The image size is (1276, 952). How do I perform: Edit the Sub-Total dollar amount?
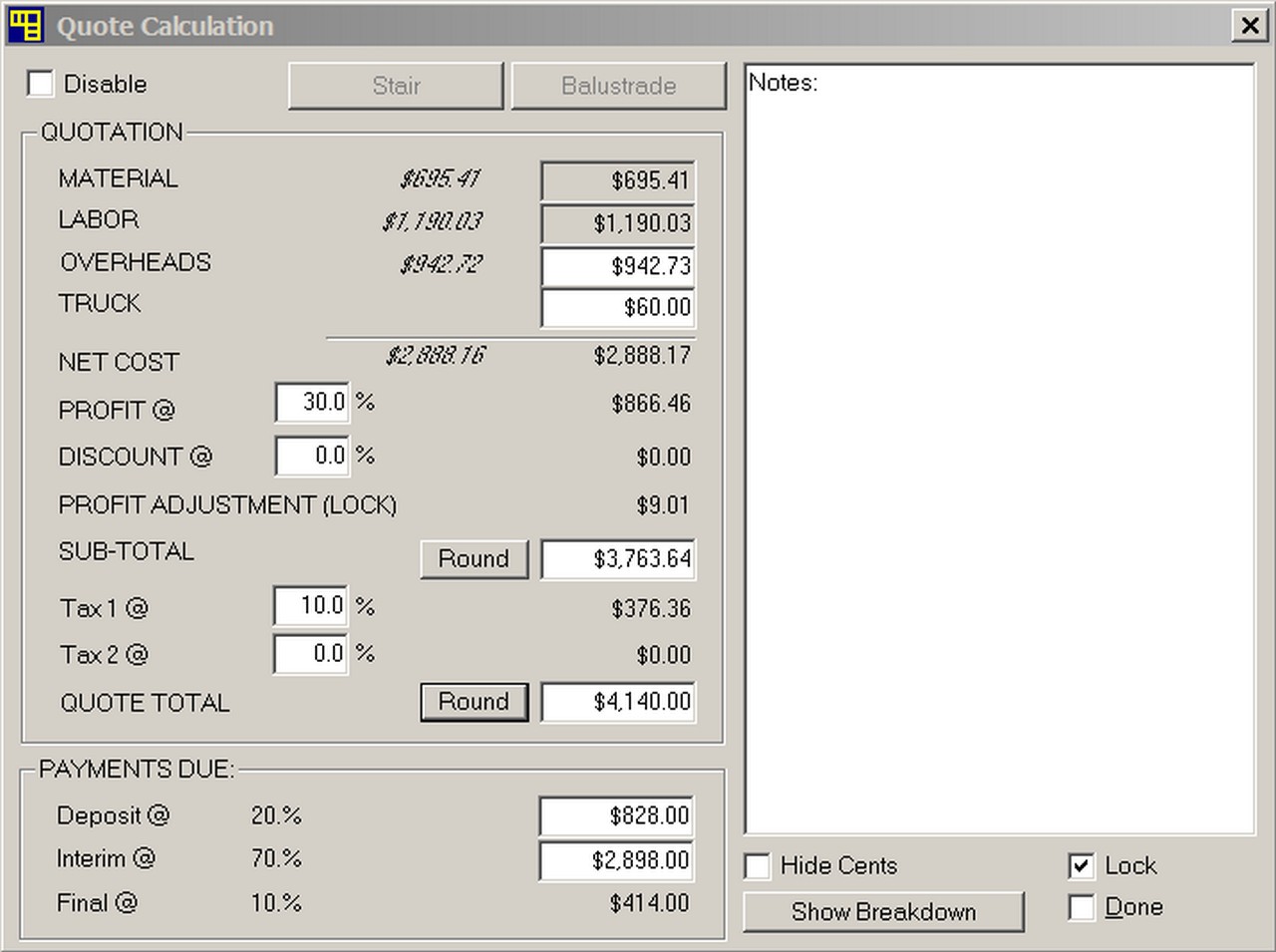click(616, 559)
